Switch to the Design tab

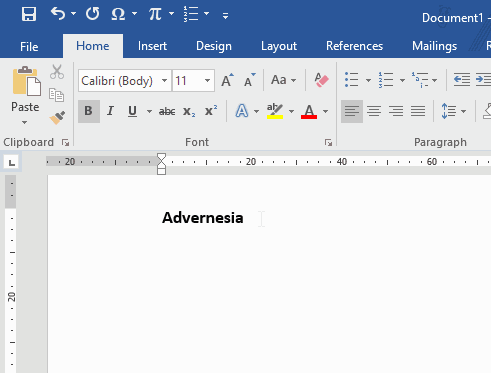pos(214,46)
